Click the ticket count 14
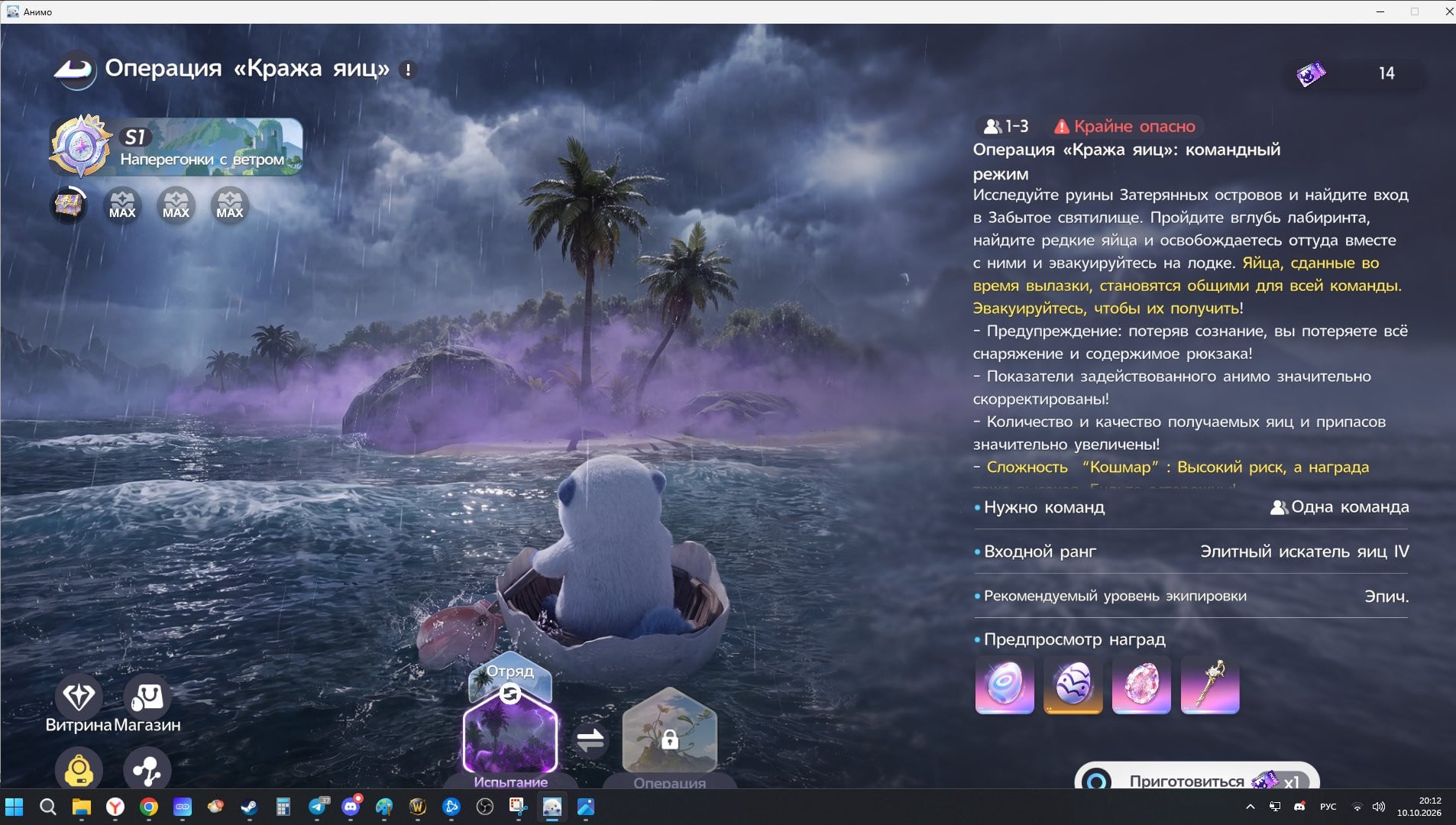 (1386, 73)
